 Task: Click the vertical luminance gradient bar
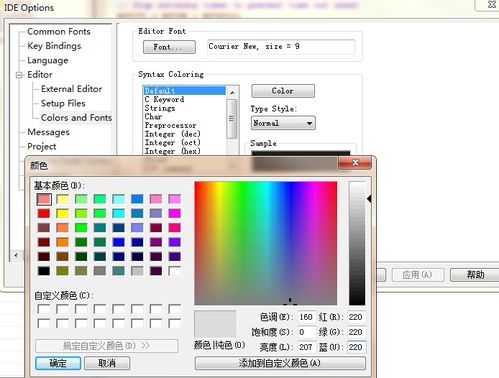(357, 243)
